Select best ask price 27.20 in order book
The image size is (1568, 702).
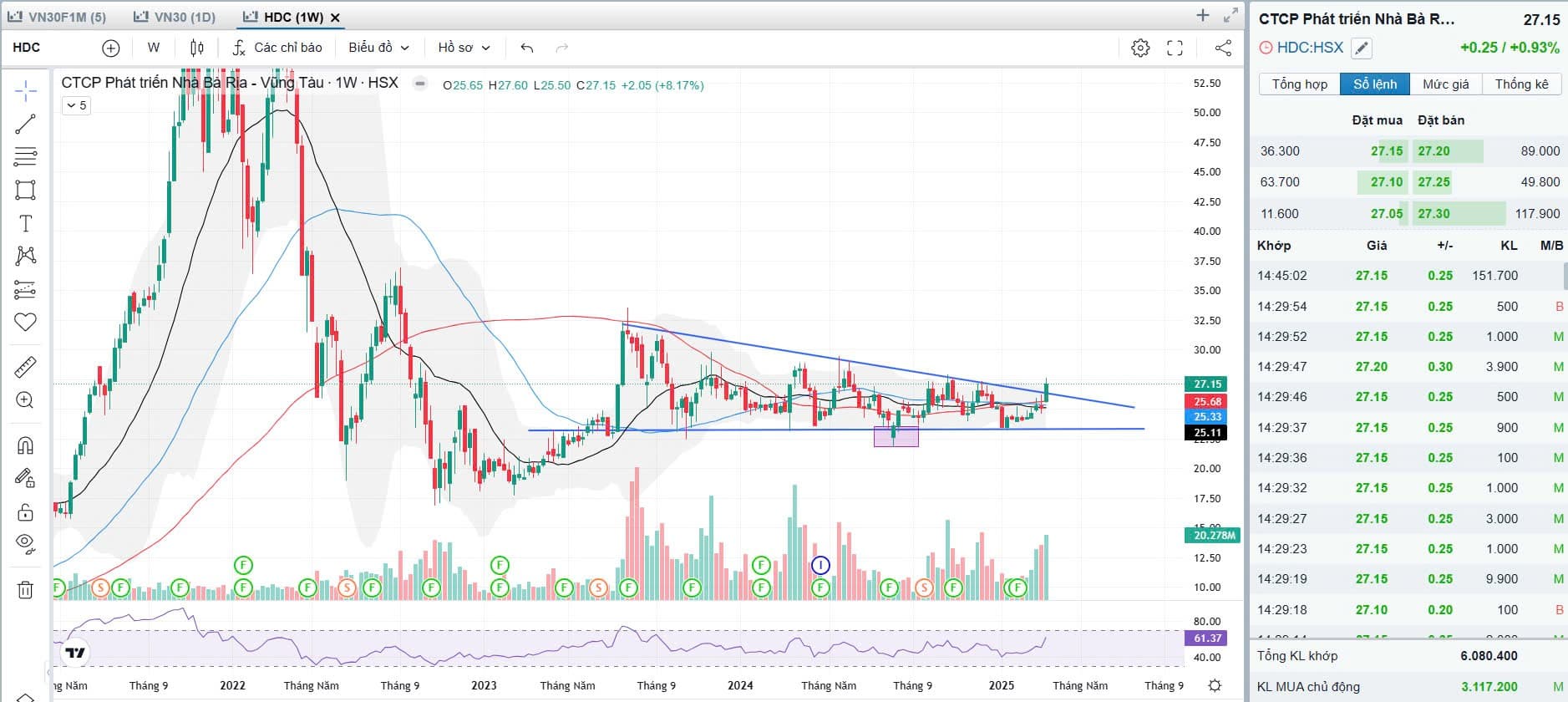point(1434,151)
